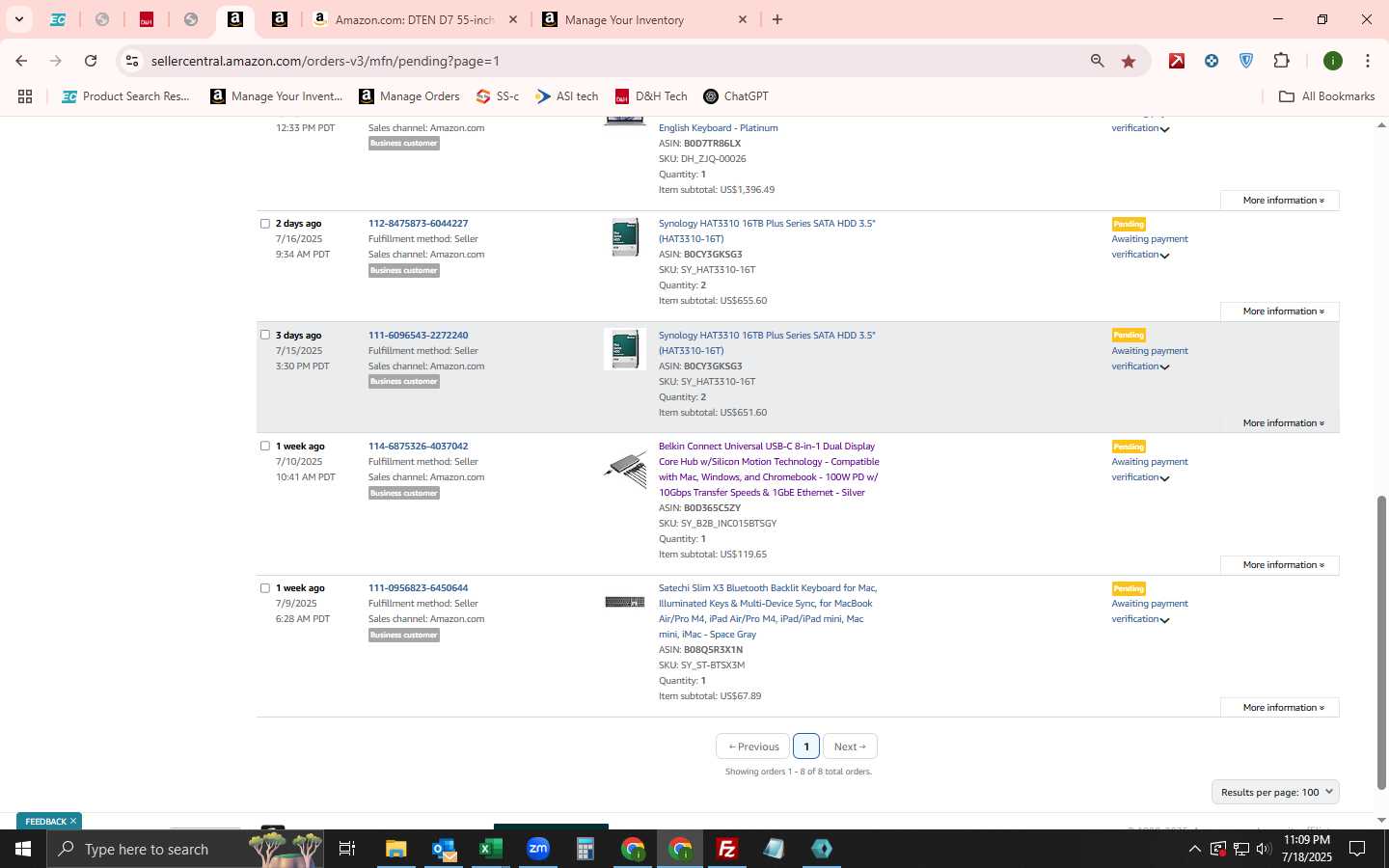Viewport: 1389px width, 868px height.
Task: Open Zoom from the taskbar
Action: click(x=538, y=849)
